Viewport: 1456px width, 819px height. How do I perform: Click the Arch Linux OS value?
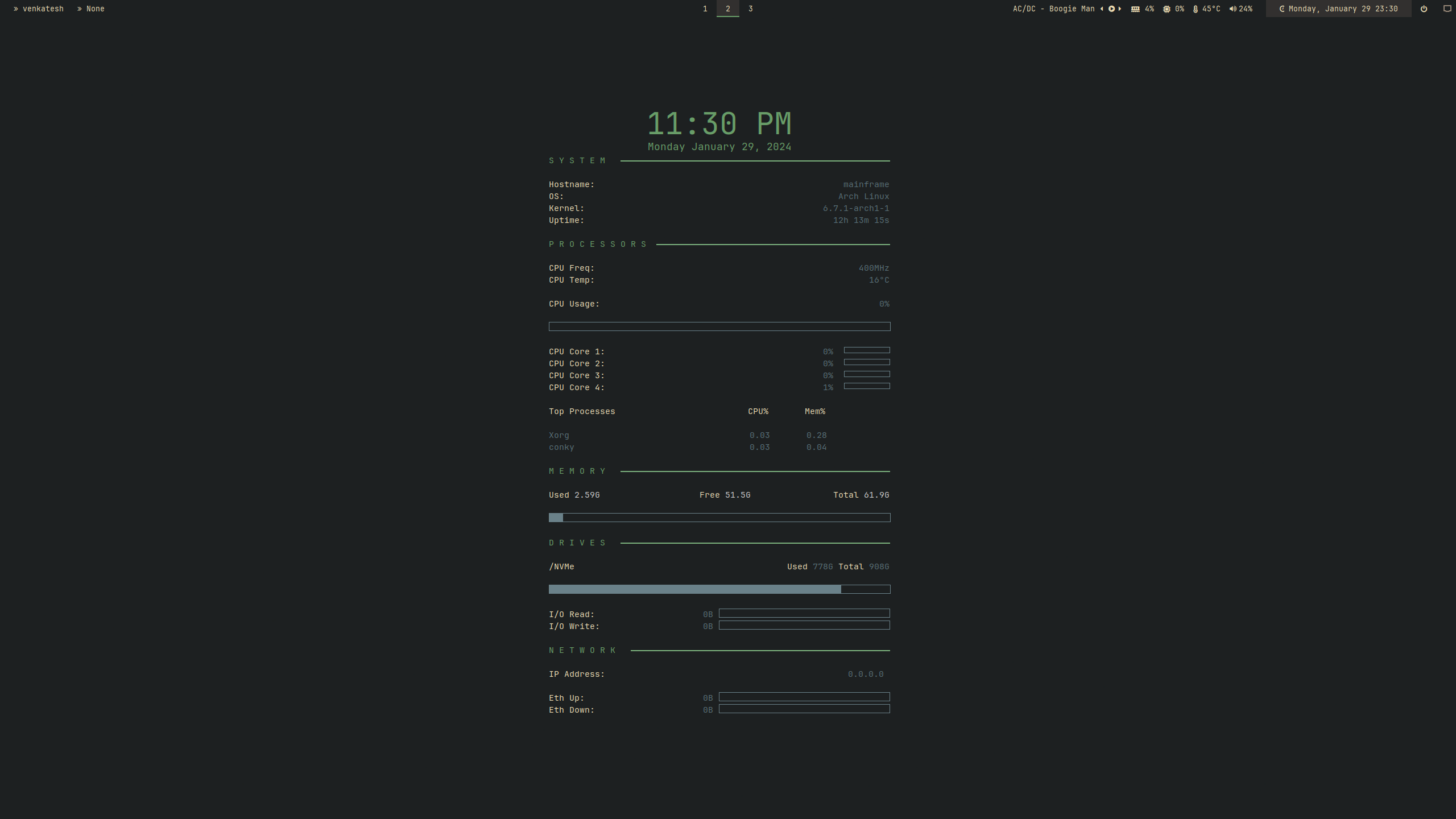[863, 196]
